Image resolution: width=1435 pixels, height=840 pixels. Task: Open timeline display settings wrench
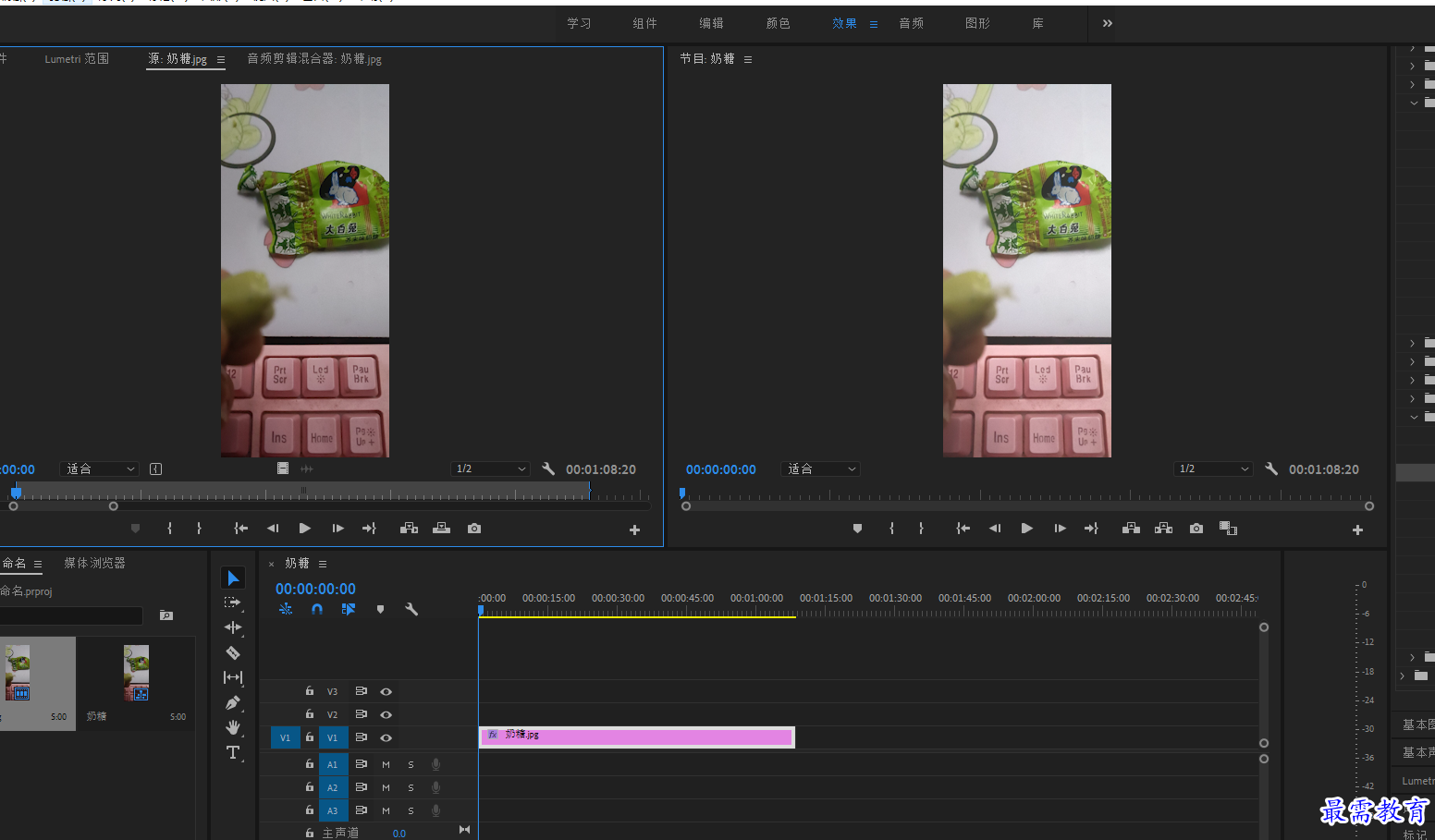click(x=411, y=609)
